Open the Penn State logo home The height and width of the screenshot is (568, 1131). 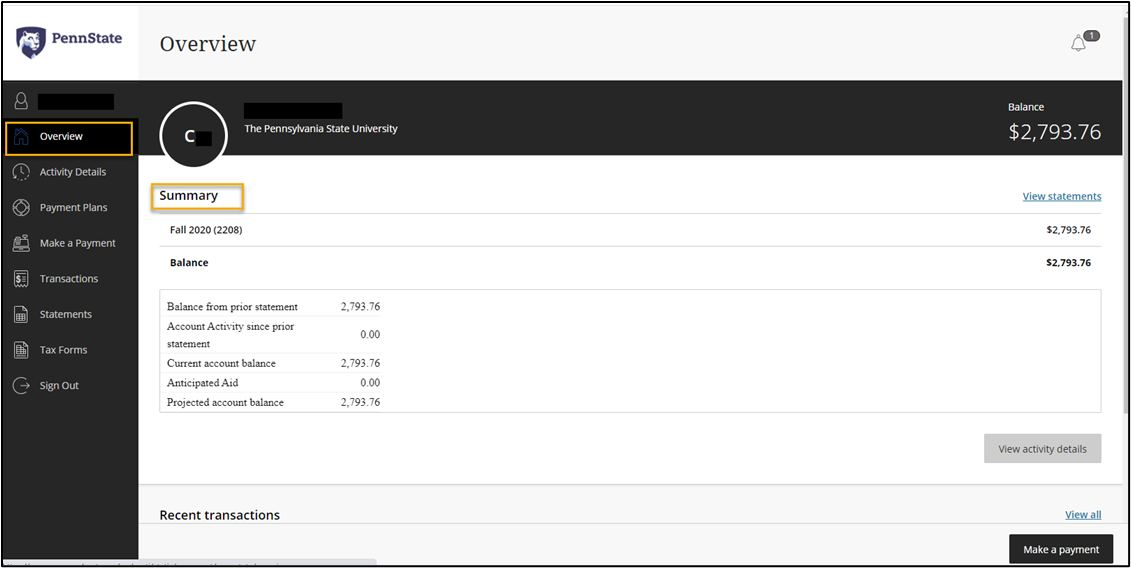click(x=69, y=41)
